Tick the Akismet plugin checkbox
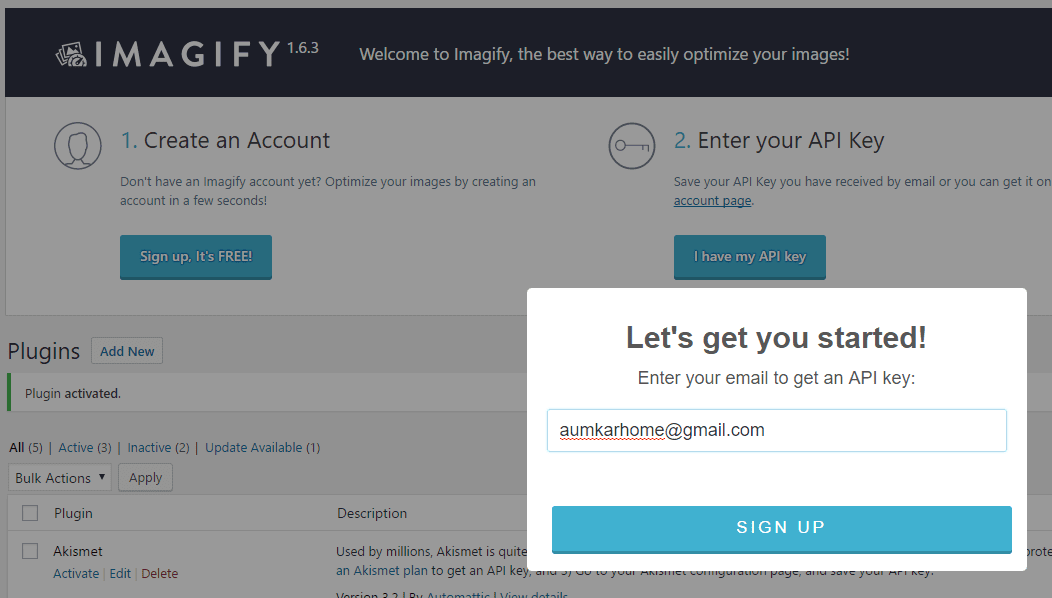 (x=30, y=551)
